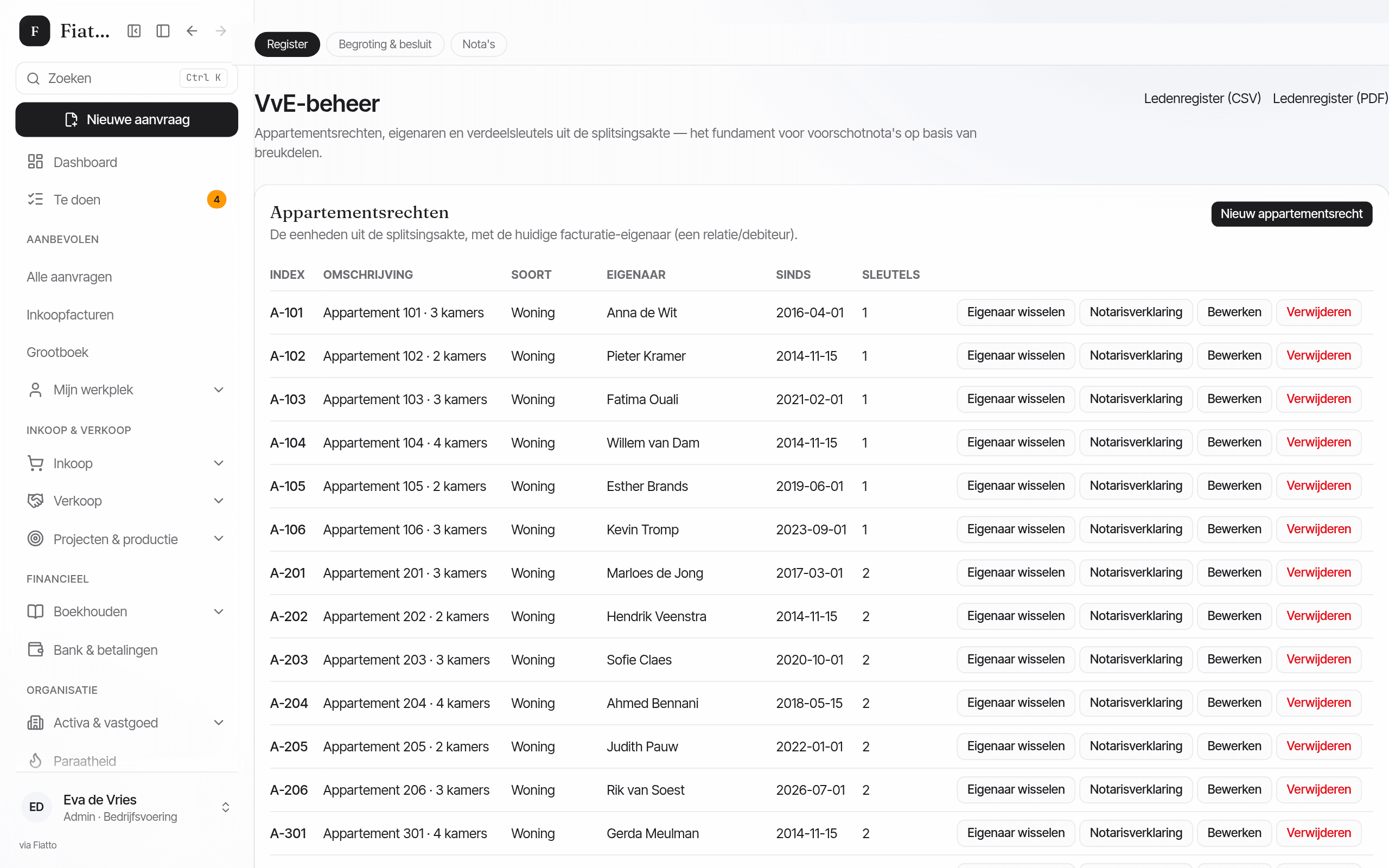Click owner name Kevin Tromp
Image resolution: width=1389 pixels, height=868 pixels.
[x=642, y=529]
